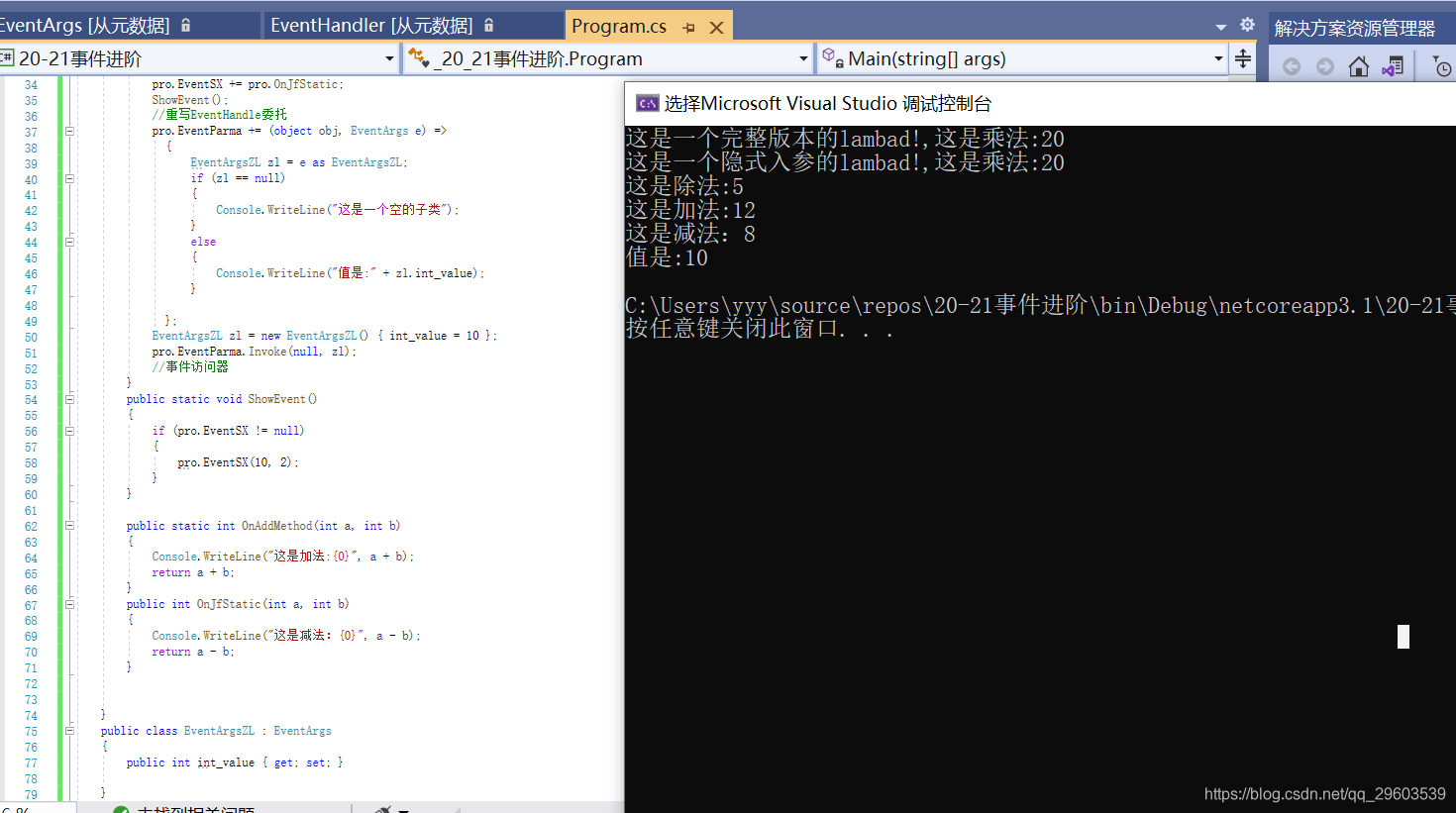This screenshot has height=813, width=1456.
Task: Click console line 这是减法: 8
Action: click(x=690, y=234)
